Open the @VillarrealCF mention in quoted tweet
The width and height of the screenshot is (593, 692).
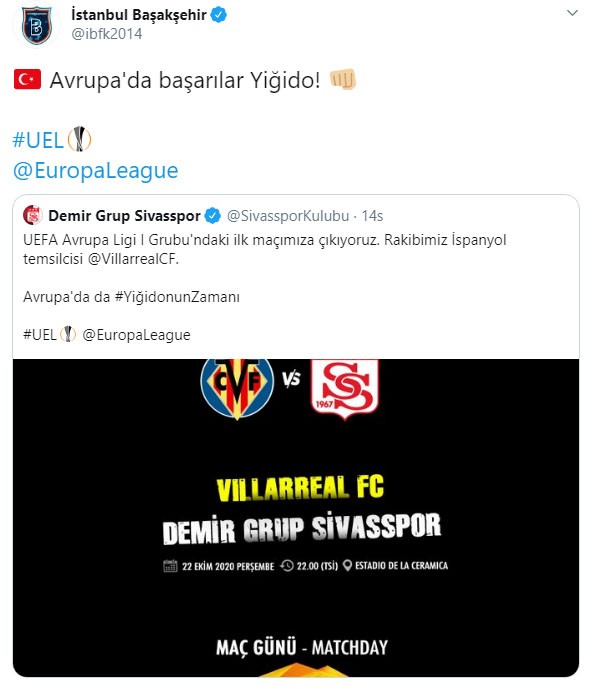click(133, 259)
